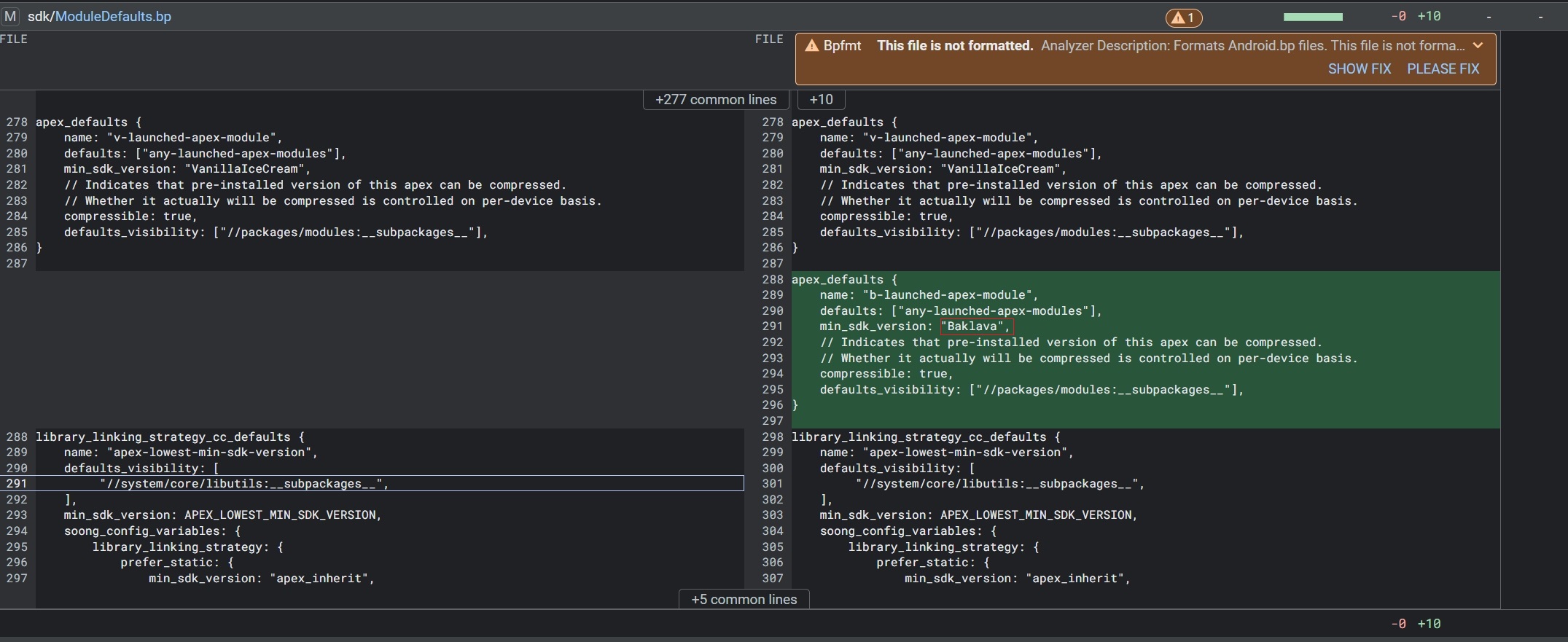This screenshot has width=1568, height=642.
Task: Expand the +277 common lines above
Action: (x=715, y=100)
